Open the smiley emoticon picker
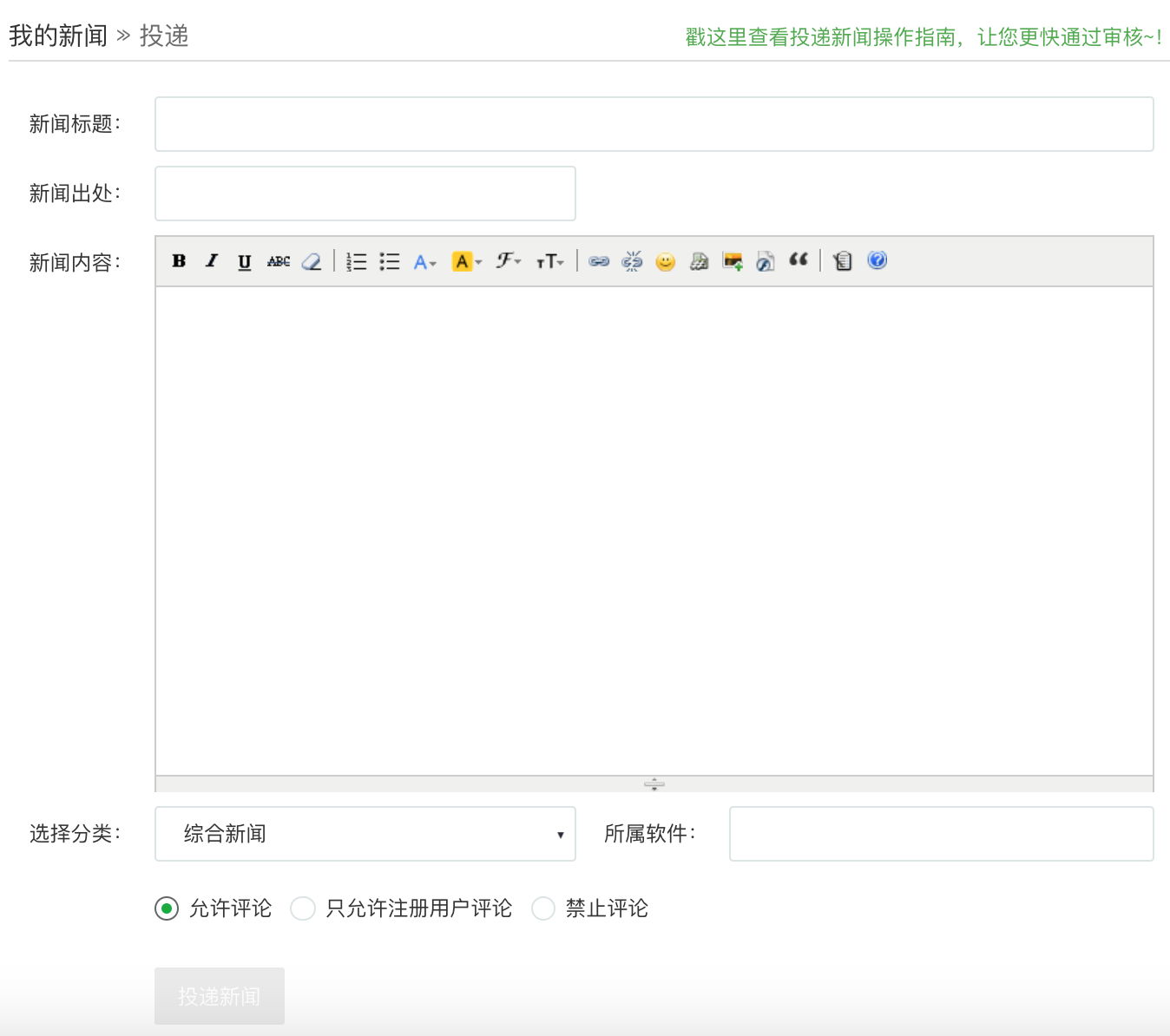The height and width of the screenshot is (1036, 1170). (666, 261)
